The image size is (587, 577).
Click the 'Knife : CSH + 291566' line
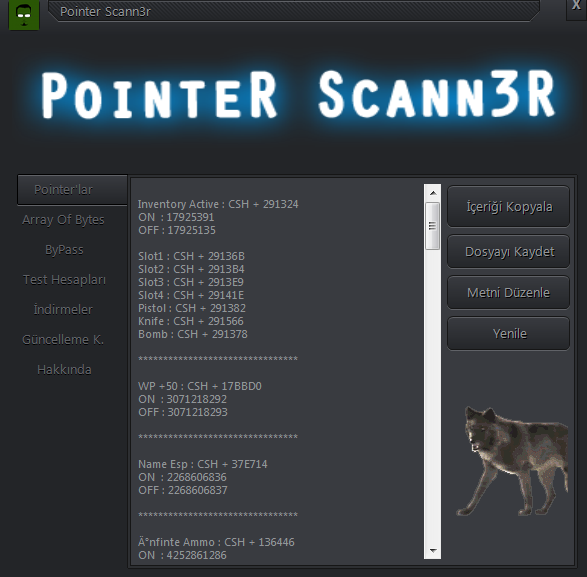[x=191, y=321]
